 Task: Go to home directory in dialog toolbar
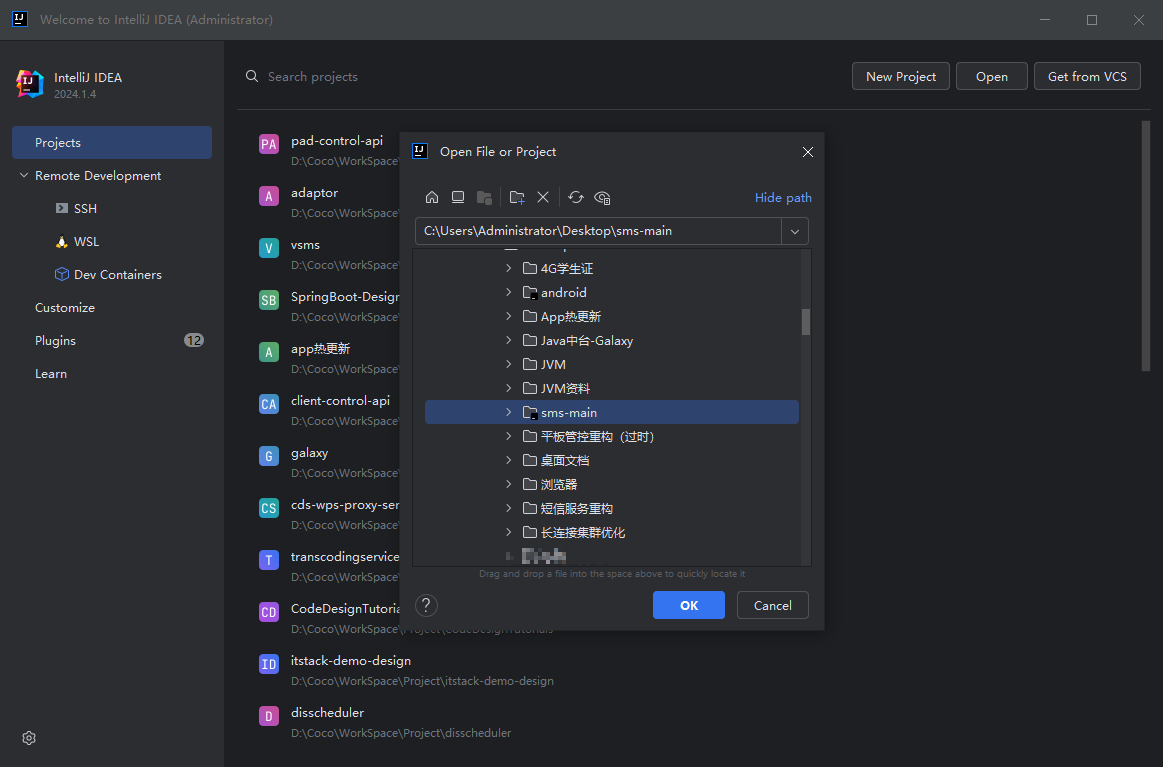432,197
